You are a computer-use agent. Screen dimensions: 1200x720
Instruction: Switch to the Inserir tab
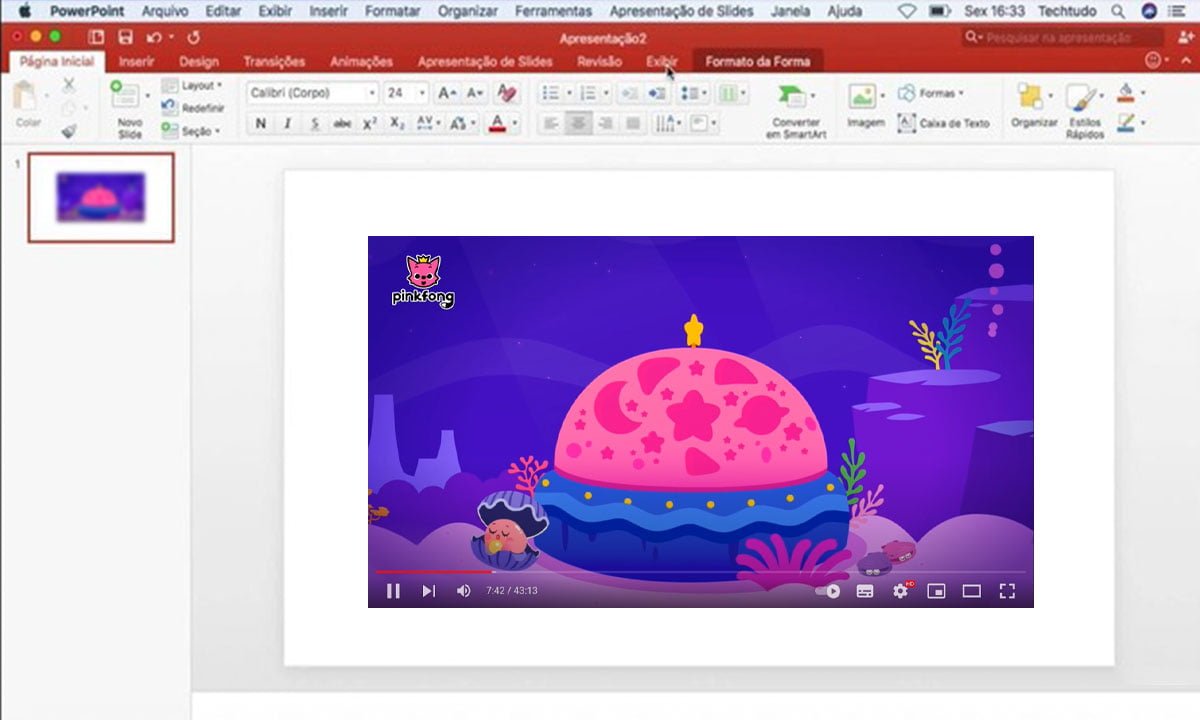[x=136, y=61]
